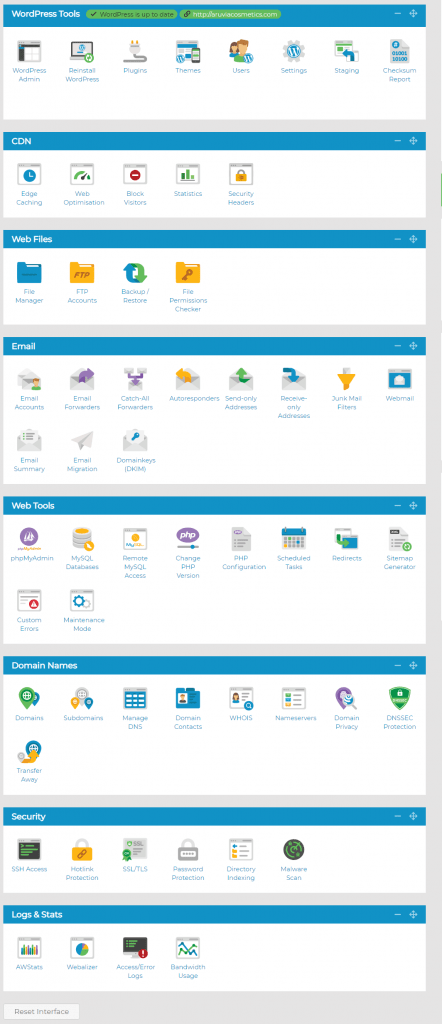
Task: Collapse the CDN panel
Action: point(398,141)
